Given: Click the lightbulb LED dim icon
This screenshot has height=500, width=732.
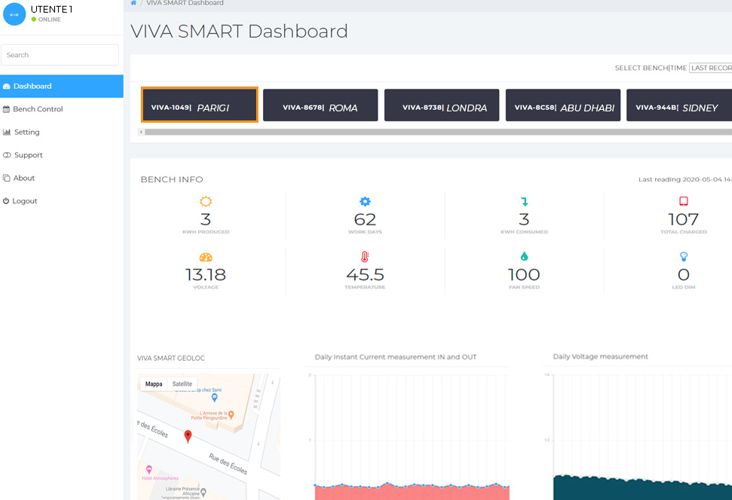Looking at the screenshot, I should click(x=684, y=256).
